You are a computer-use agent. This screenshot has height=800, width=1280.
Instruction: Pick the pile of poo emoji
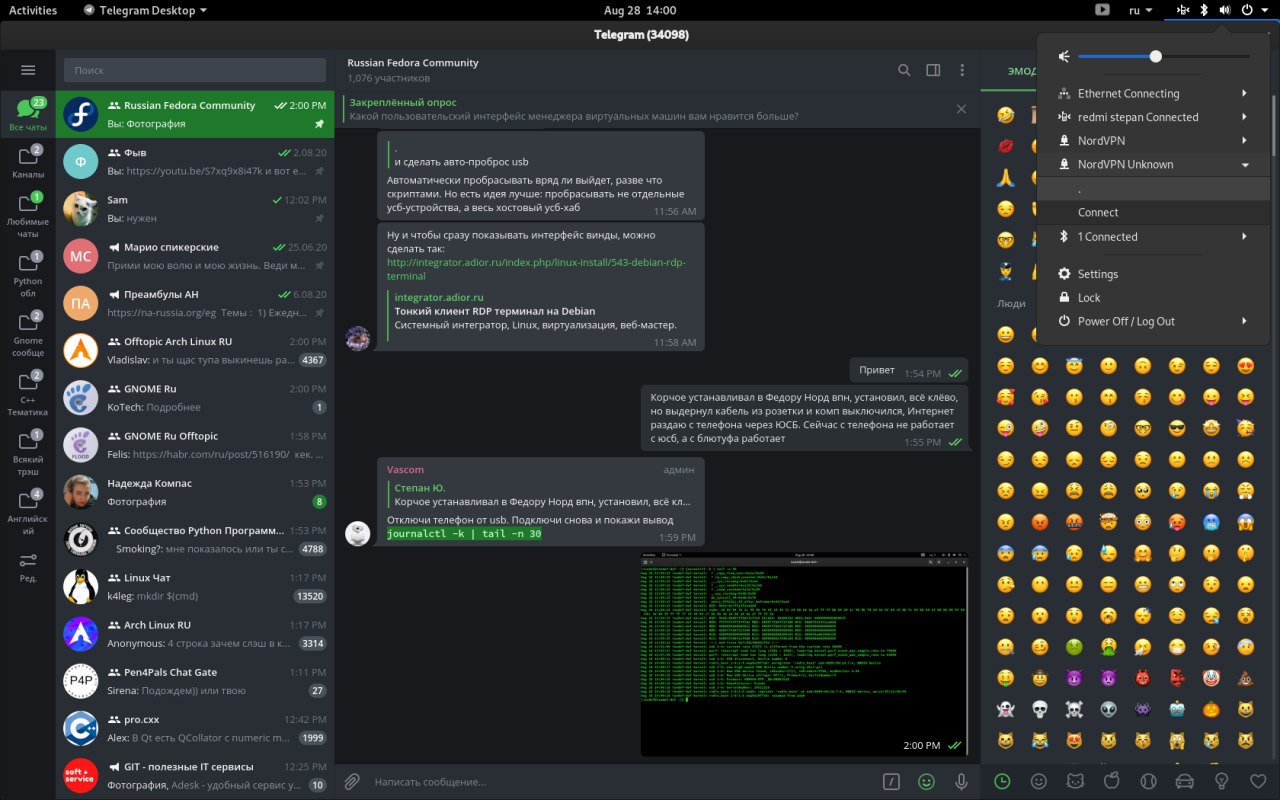click(x=1246, y=677)
